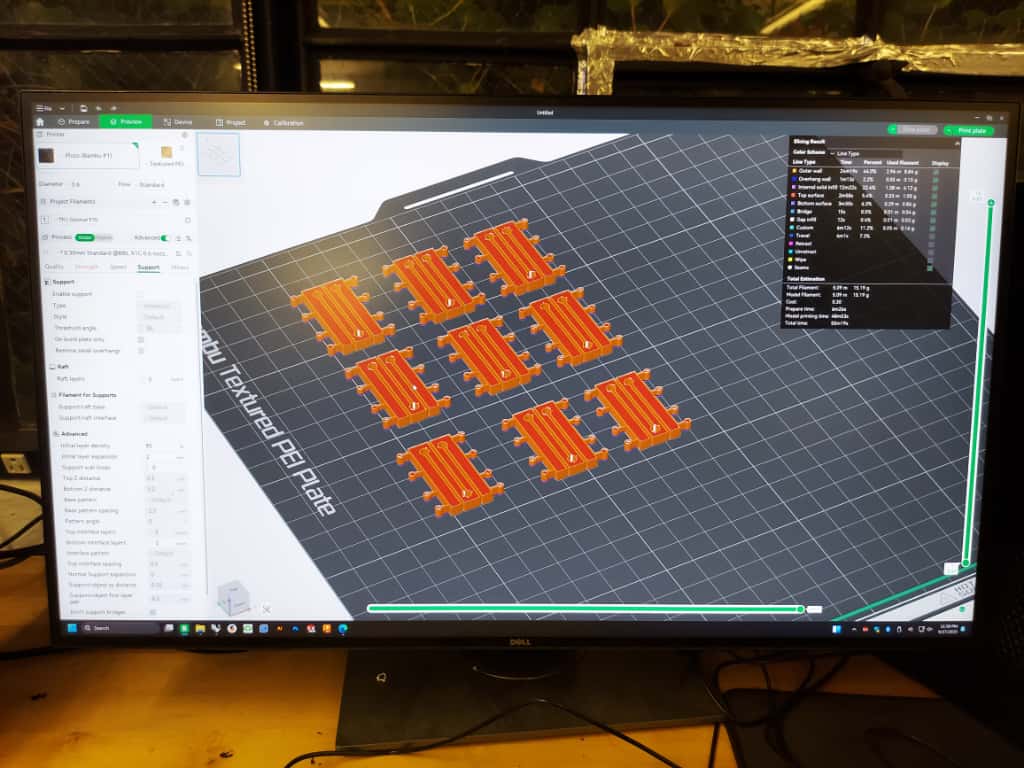Click the Home icon in the top bar
1024x768 pixels.
pos(40,122)
